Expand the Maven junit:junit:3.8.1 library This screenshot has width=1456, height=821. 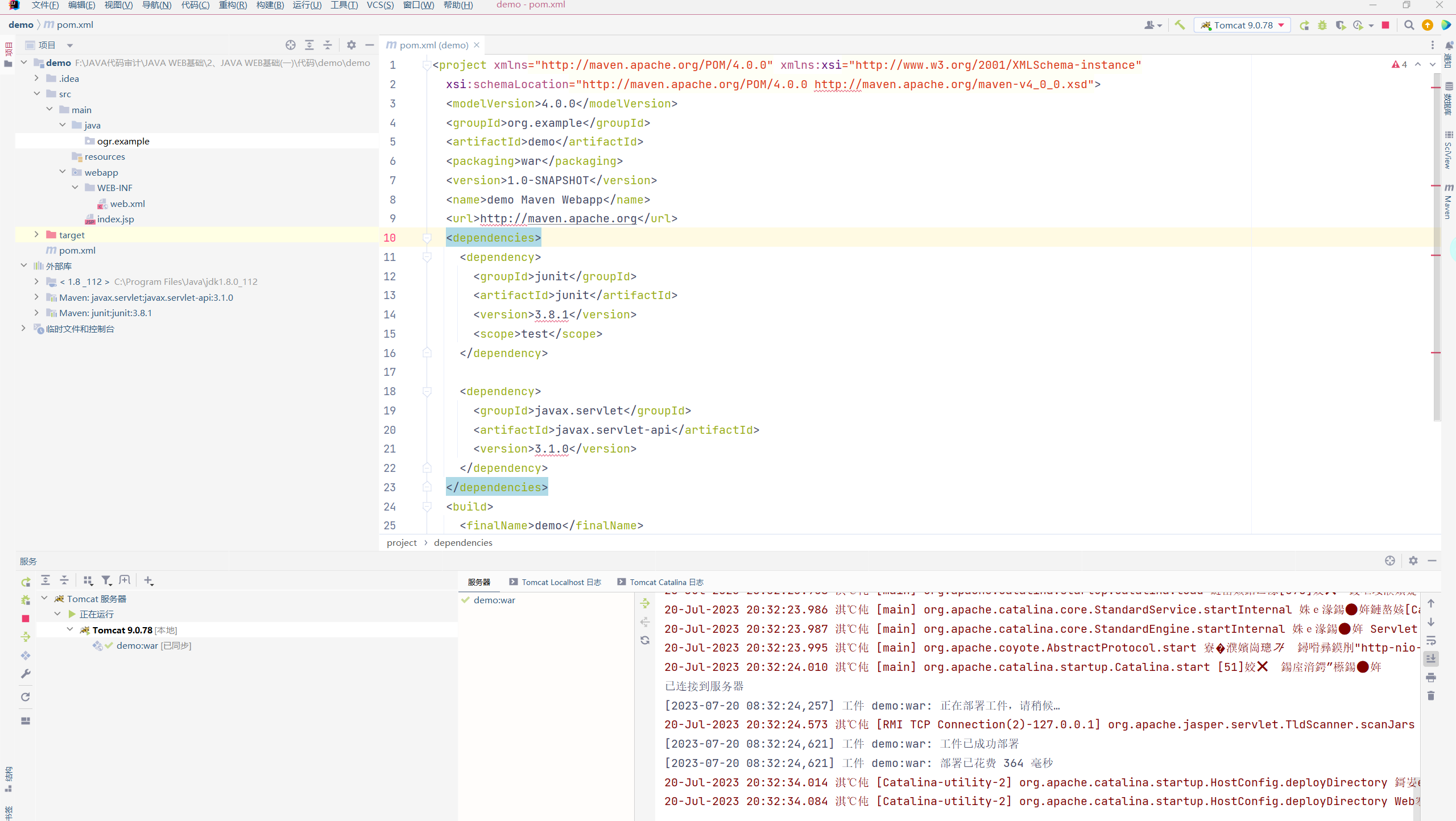(x=36, y=313)
